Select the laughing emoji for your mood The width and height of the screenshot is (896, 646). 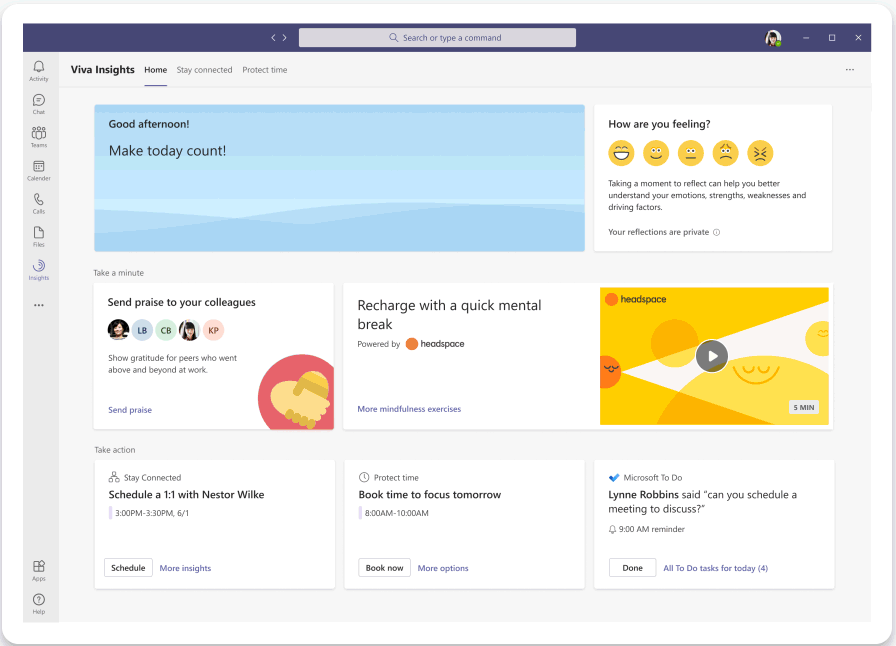[x=620, y=153]
